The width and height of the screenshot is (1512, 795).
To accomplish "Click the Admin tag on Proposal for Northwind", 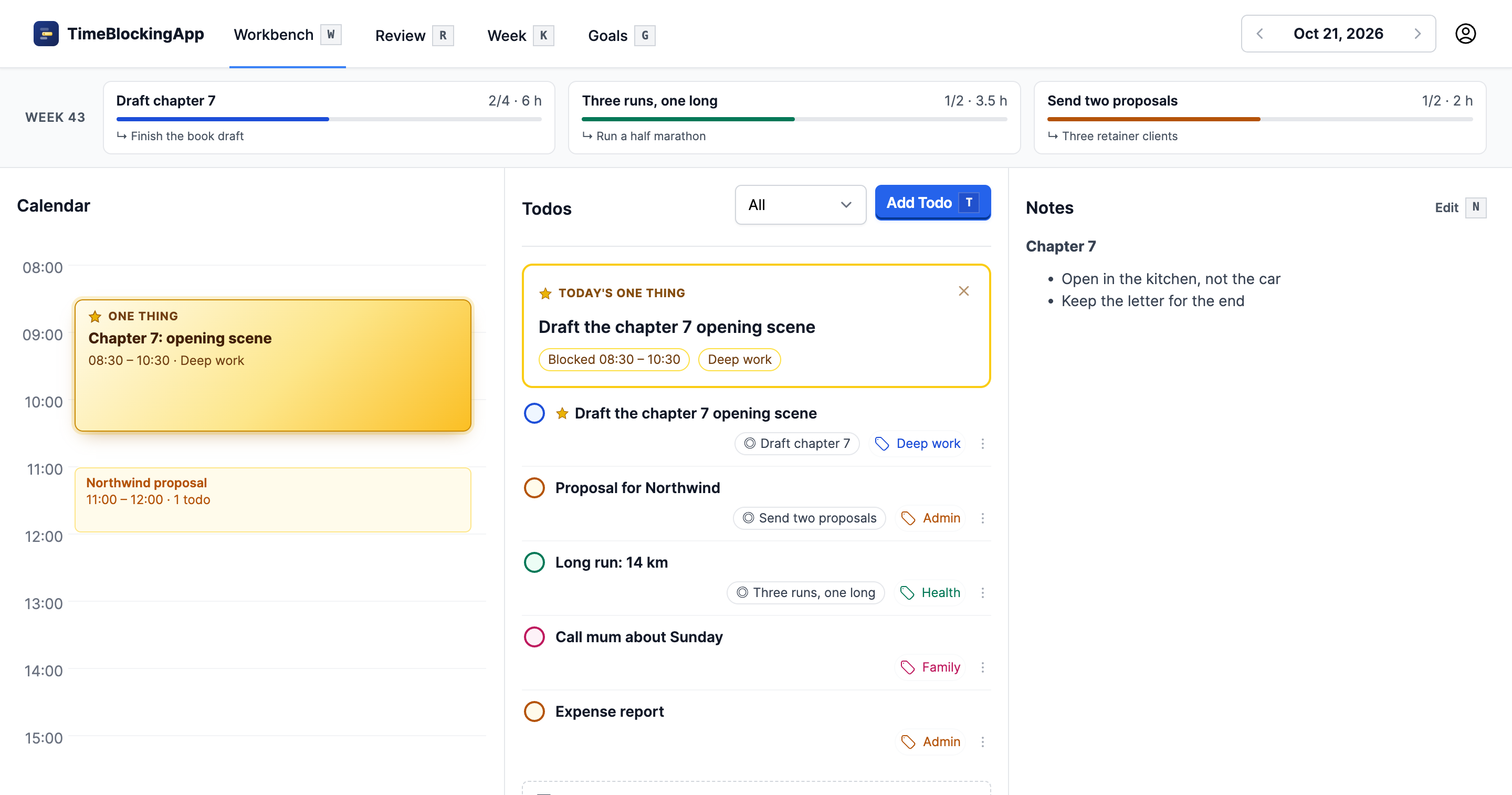I will point(930,518).
